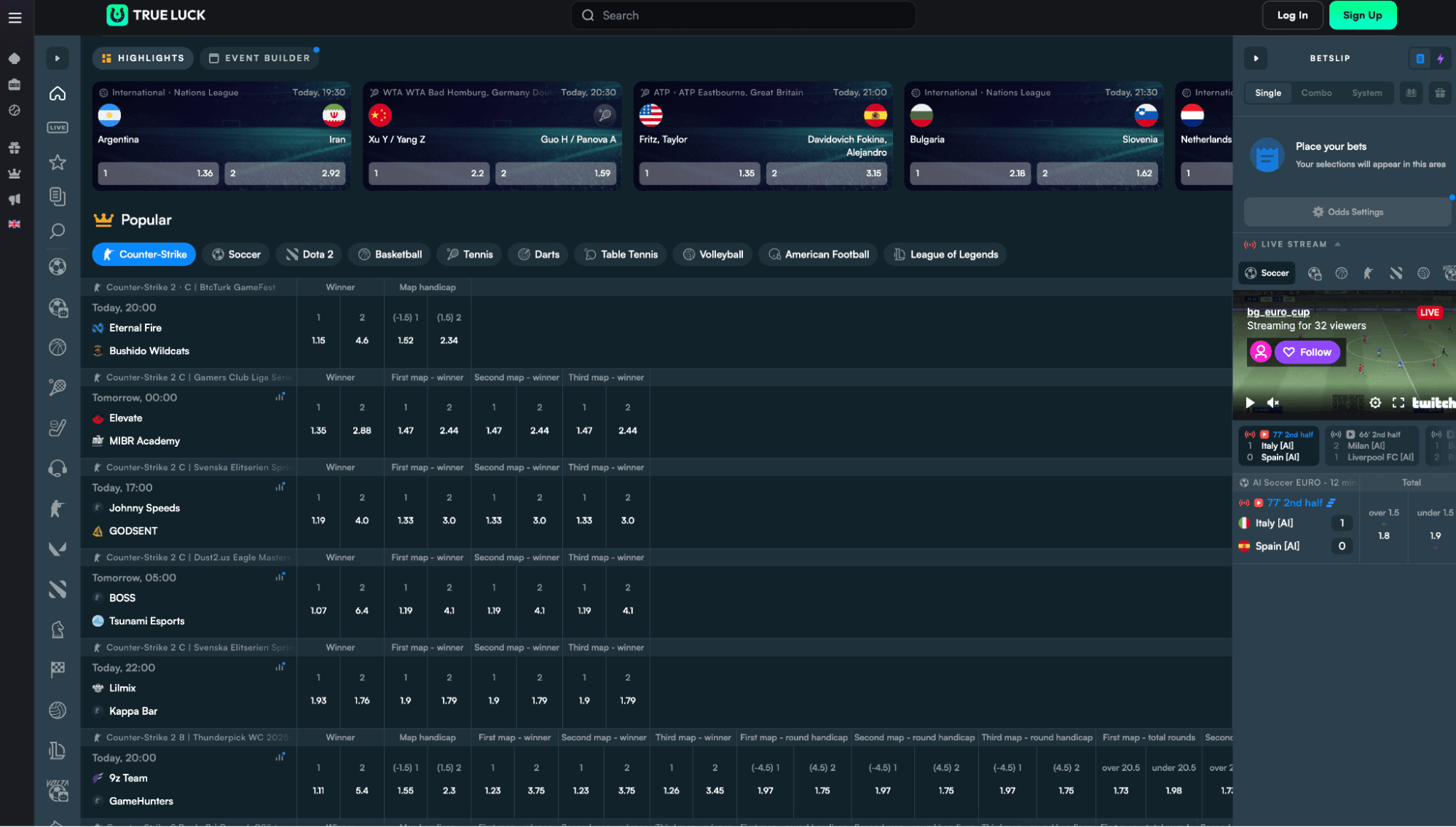Collapse the betslip panel
Viewport: 1456px width, 827px height.
tap(1256, 58)
